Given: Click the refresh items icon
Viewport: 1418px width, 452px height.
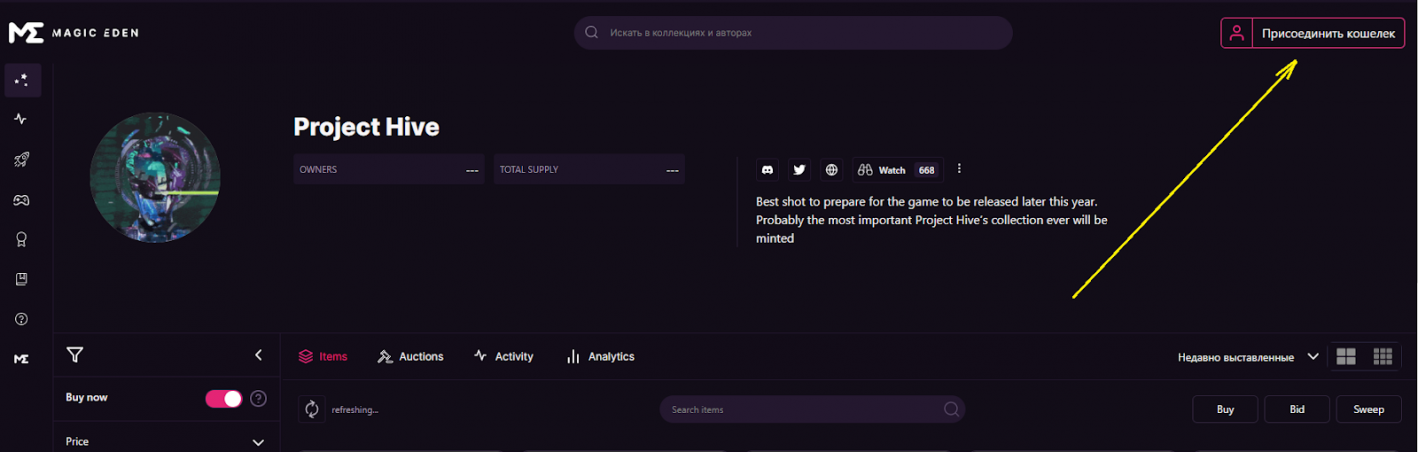Looking at the screenshot, I should pos(311,409).
